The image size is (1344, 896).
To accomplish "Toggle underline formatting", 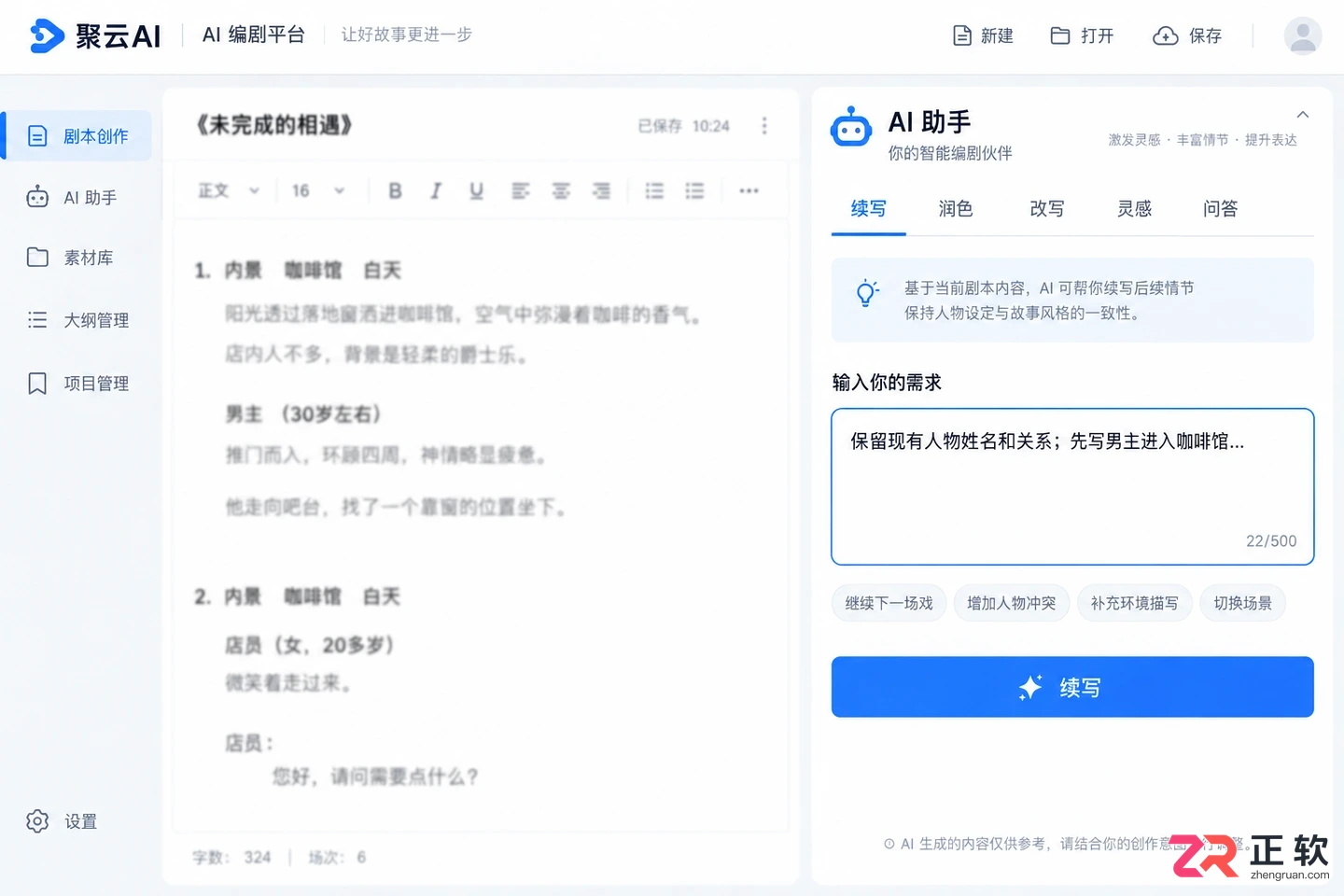I will (476, 190).
